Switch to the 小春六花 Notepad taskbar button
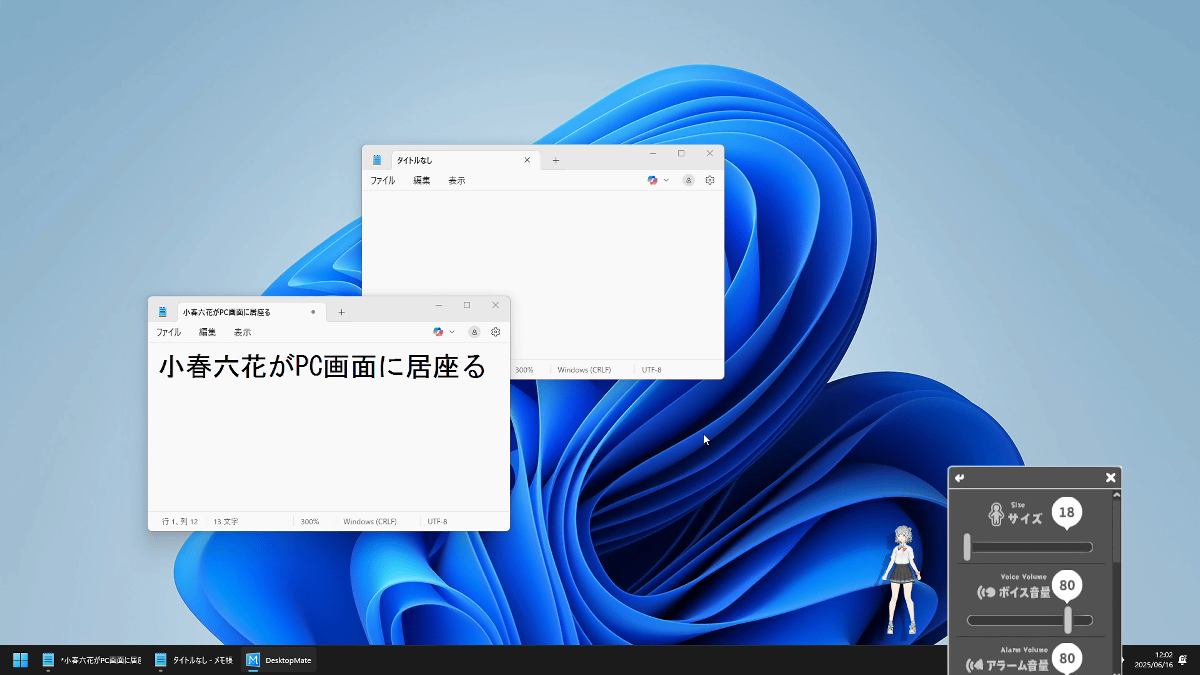Image resolution: width=1200 pixels, height=675 pixels. coord(91,660)
